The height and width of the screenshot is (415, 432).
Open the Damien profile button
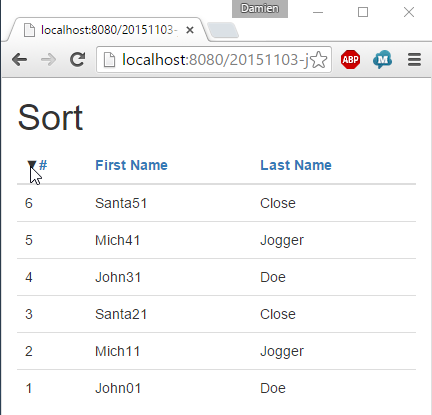click(260, 8)
